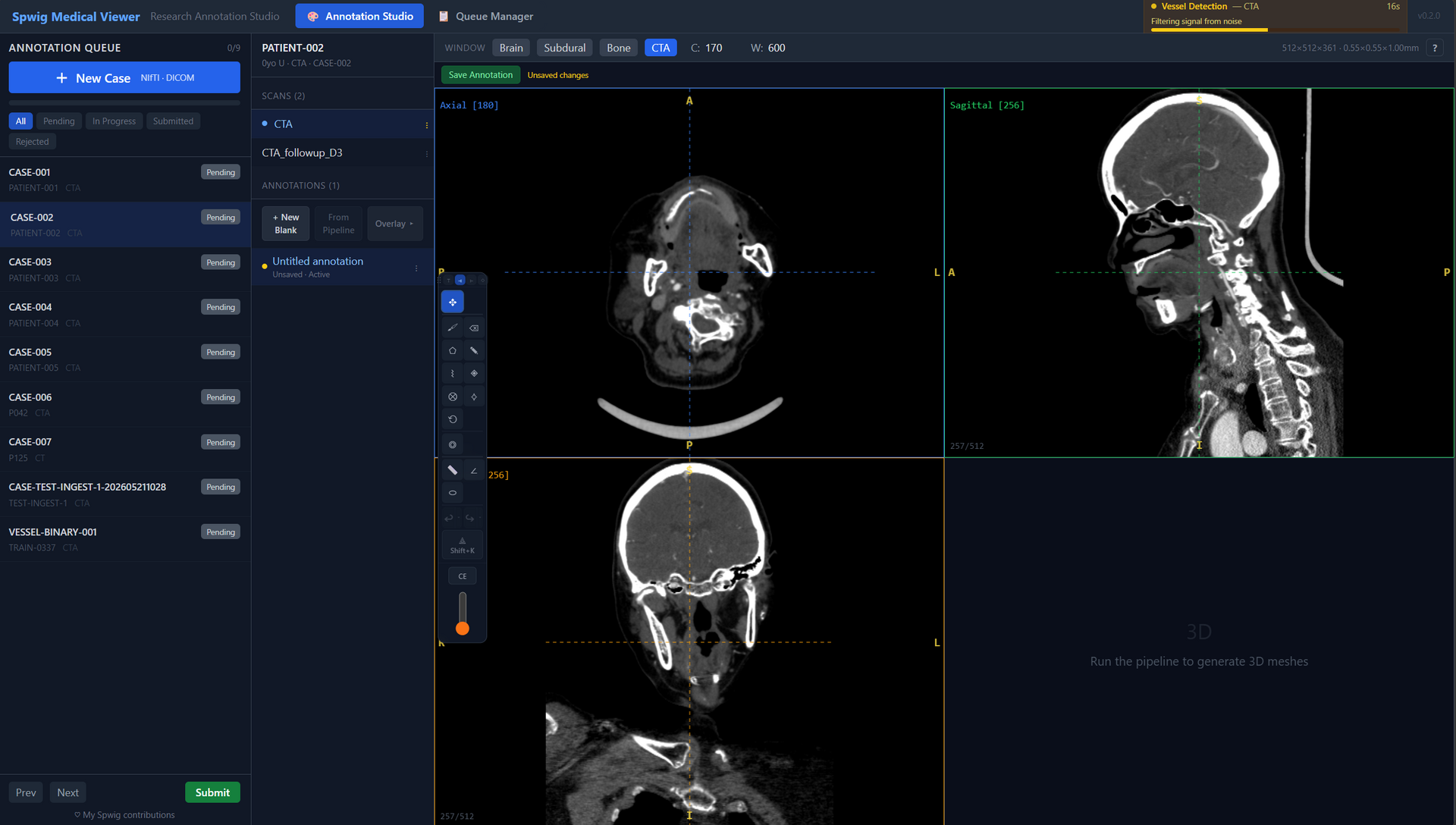The image size is (1456, 825).
Task: Select the ellipse ROI tool
Action: (453, 493)
